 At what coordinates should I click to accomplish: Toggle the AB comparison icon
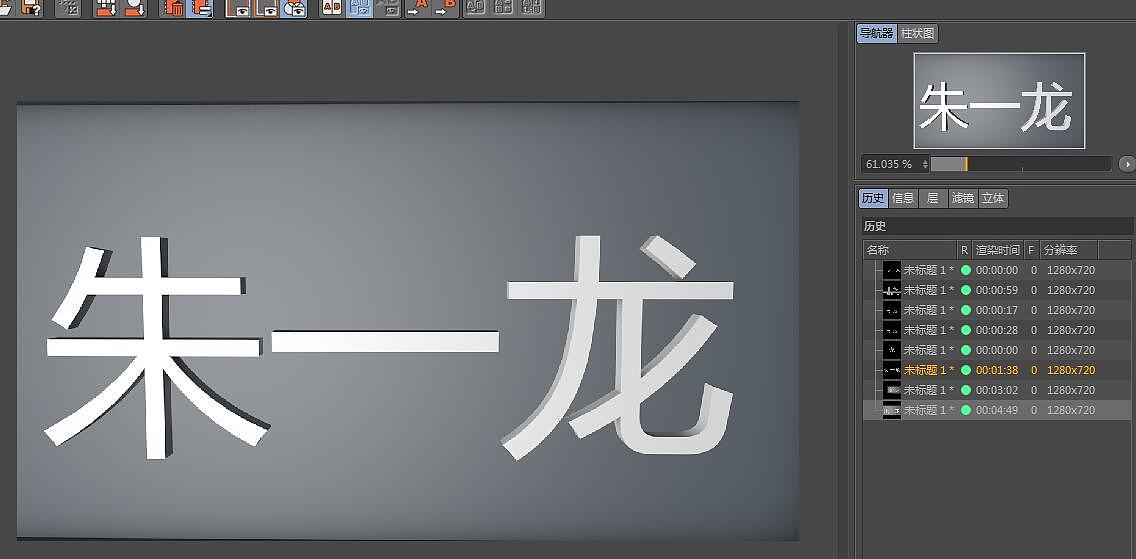pyautogui.click(x=332, y=8)
